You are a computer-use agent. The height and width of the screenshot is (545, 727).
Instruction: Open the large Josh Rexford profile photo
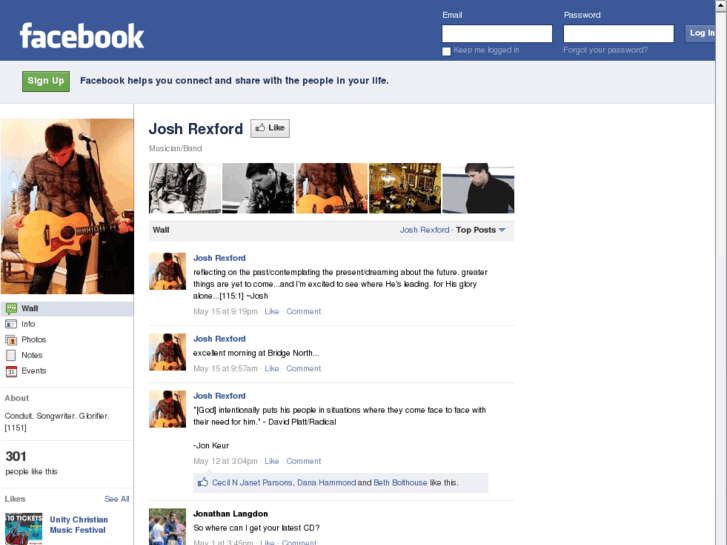click(x=67, y=206)
